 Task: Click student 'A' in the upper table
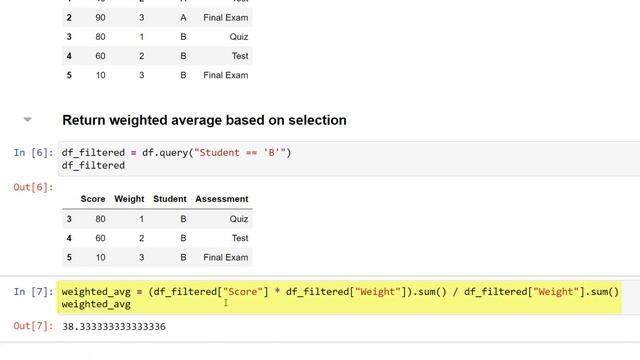pyautogui.click(x=183, y=18)
